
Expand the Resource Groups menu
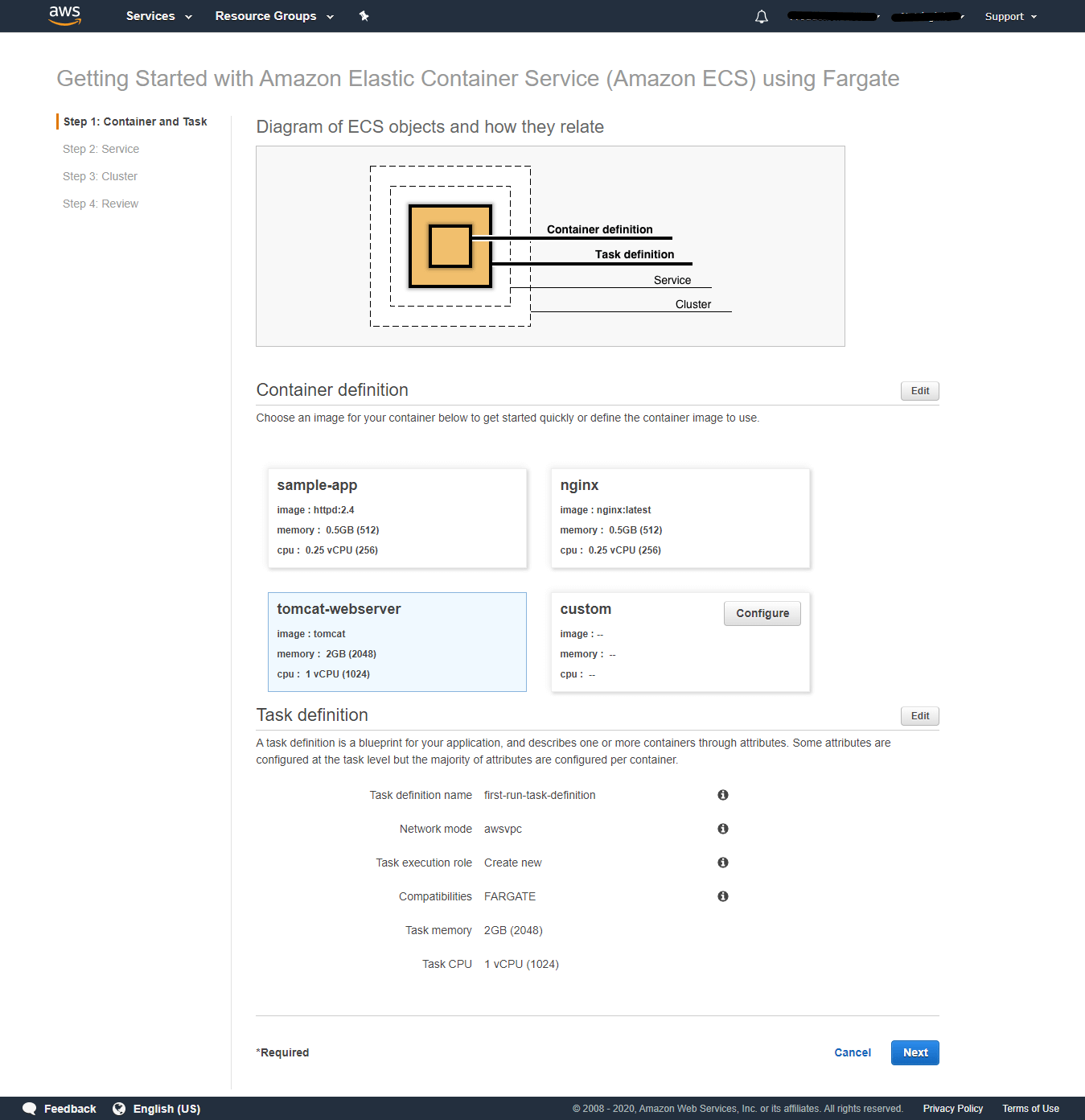coord(274,16)
